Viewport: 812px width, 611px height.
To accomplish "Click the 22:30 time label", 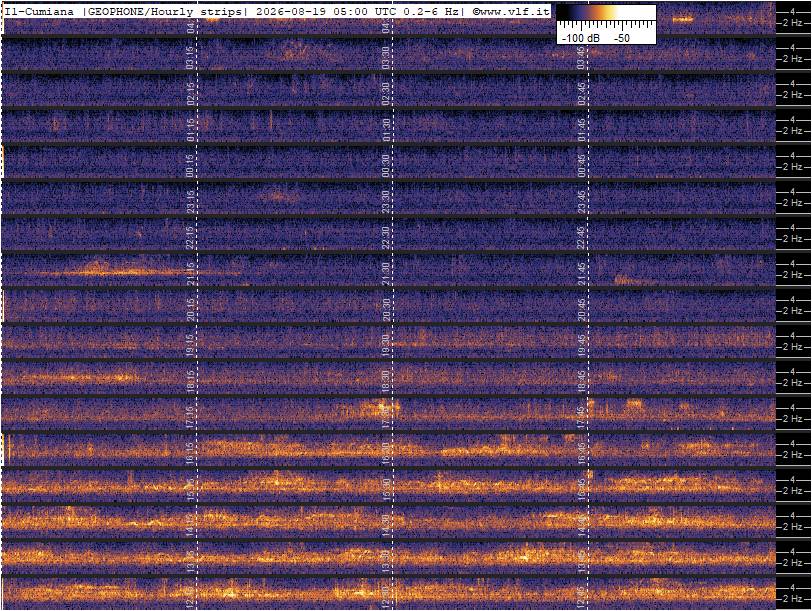I will tap(385, 238).
